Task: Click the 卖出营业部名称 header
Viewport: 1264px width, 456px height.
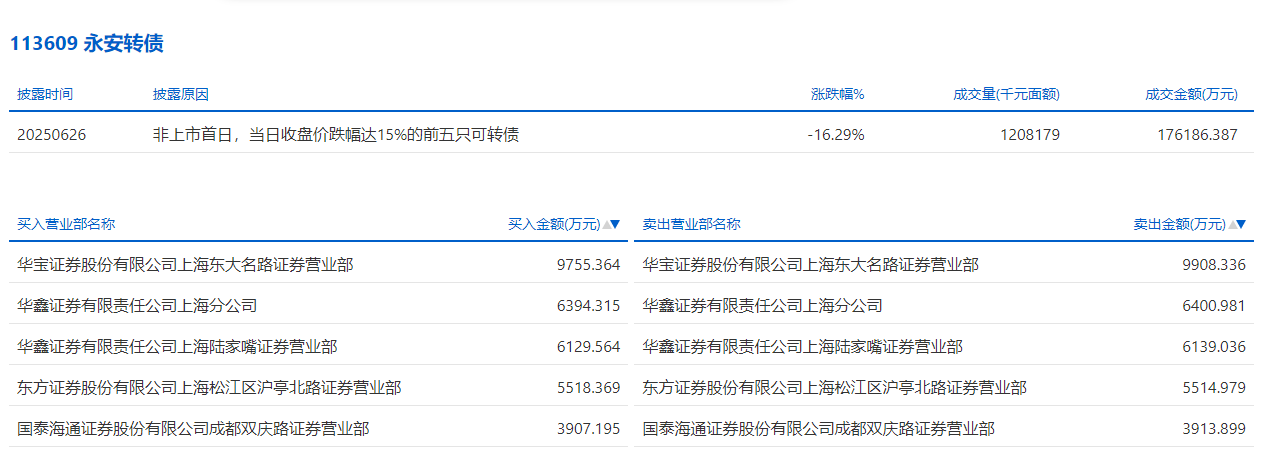Action: [x=691, y=224]
